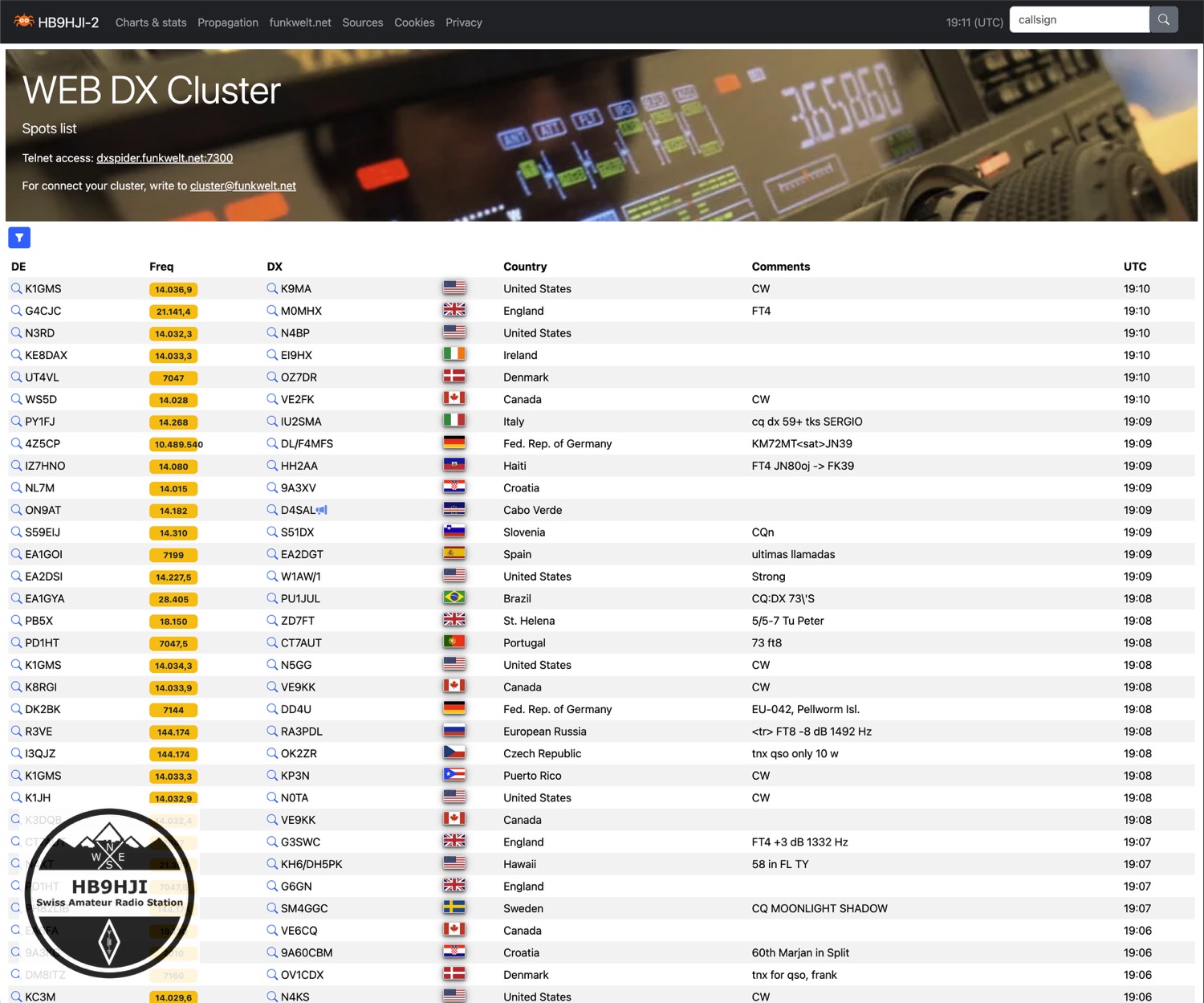Click DX callsign KH6/DH5PK
The height and width of the screenshot is (1003, 1204).
(311, 864)
